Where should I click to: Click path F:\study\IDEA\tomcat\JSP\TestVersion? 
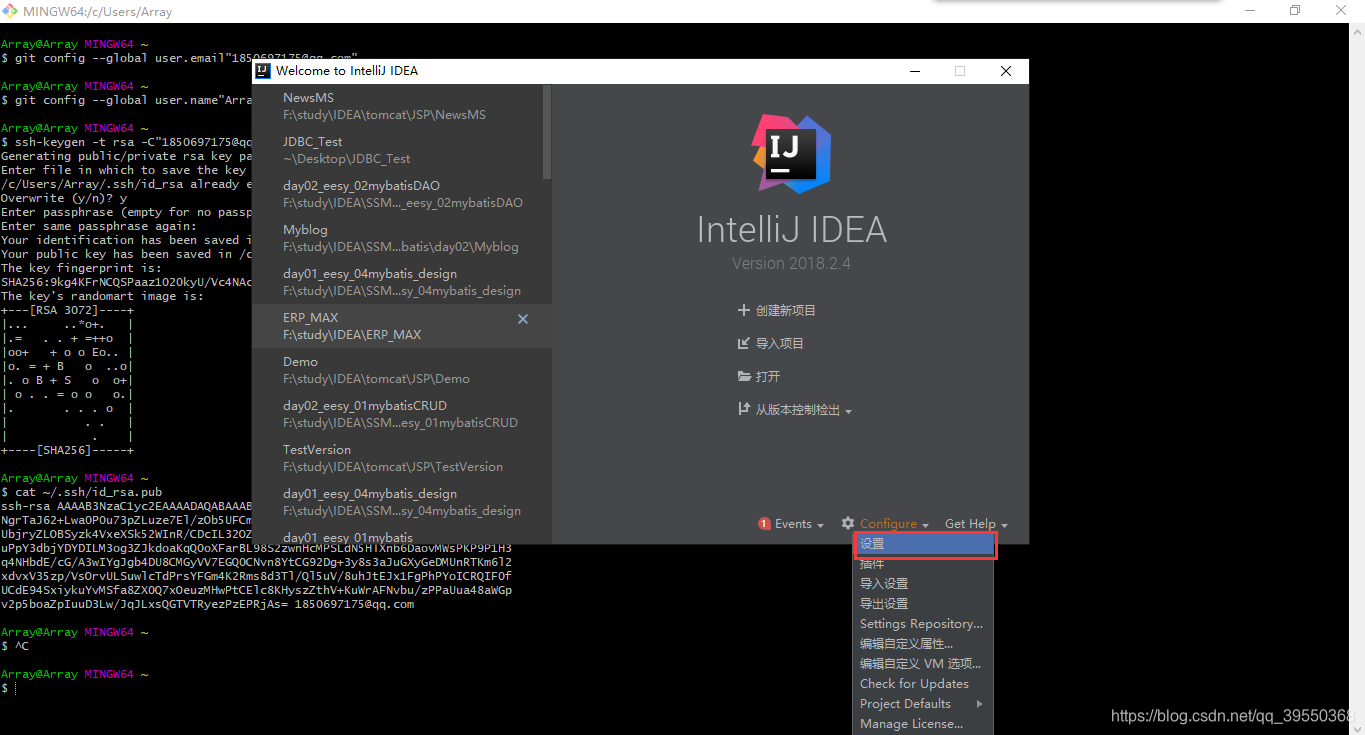coord(393,467)
